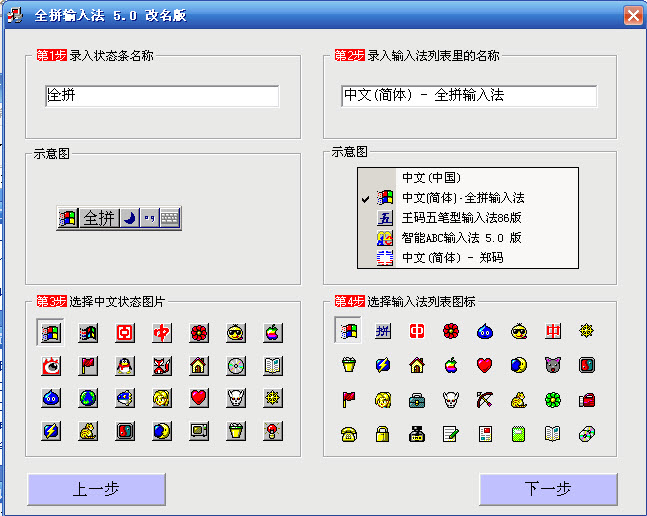The height and width of the screenshot is (516, 647).
Task: Select the sunglasses smiley in step 3 grid
Action: point(236,332)
